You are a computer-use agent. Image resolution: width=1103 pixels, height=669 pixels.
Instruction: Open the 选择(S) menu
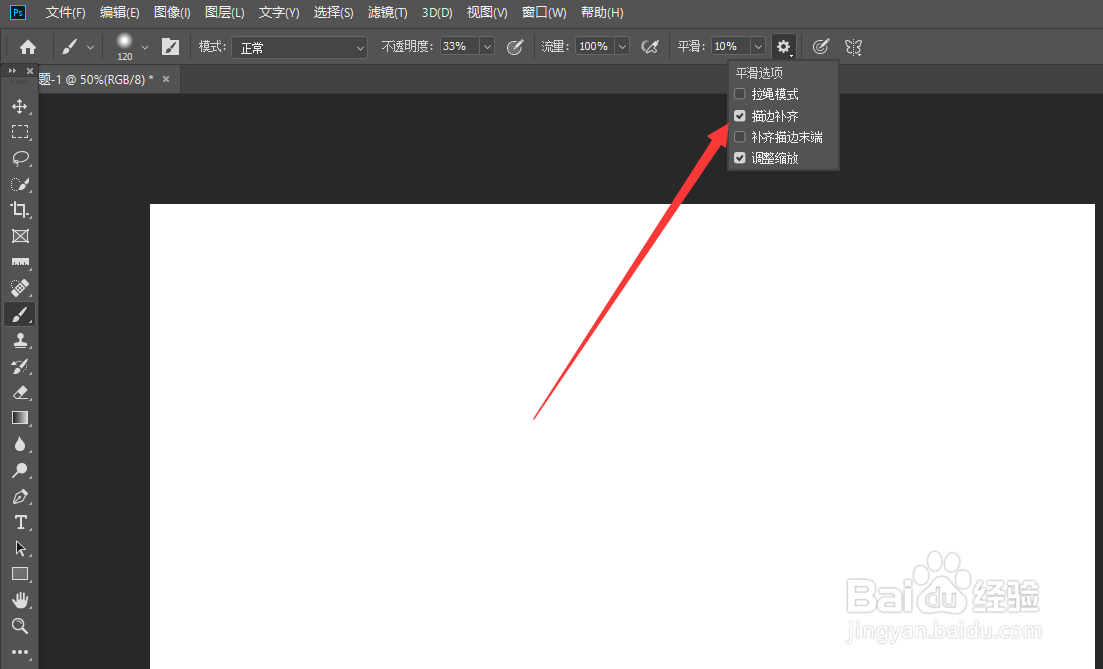click(x=333, y=13)
